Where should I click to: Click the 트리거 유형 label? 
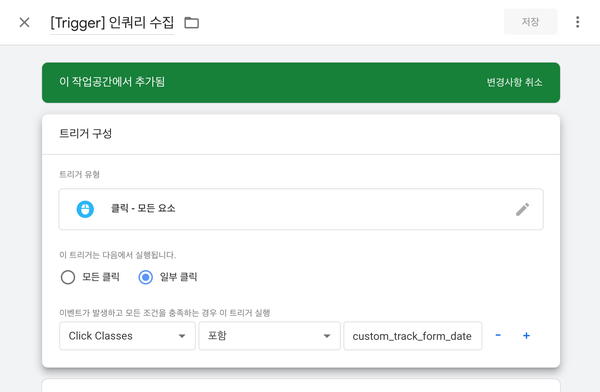click(x=79, y=175)
